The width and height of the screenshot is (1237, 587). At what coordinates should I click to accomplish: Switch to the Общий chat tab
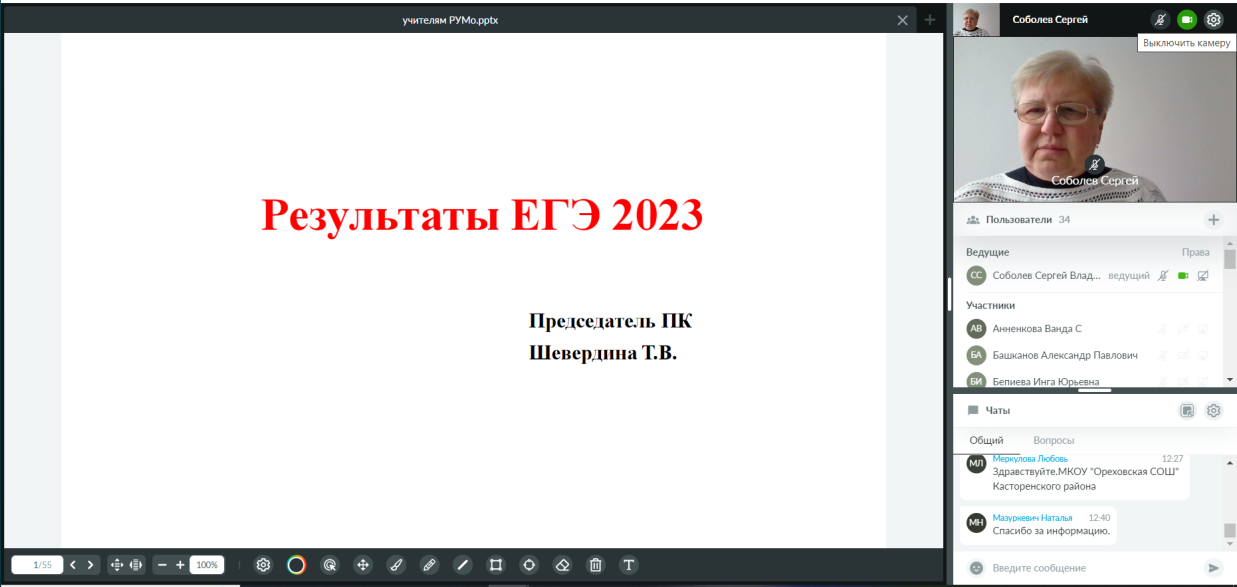[x=986, y=440]
